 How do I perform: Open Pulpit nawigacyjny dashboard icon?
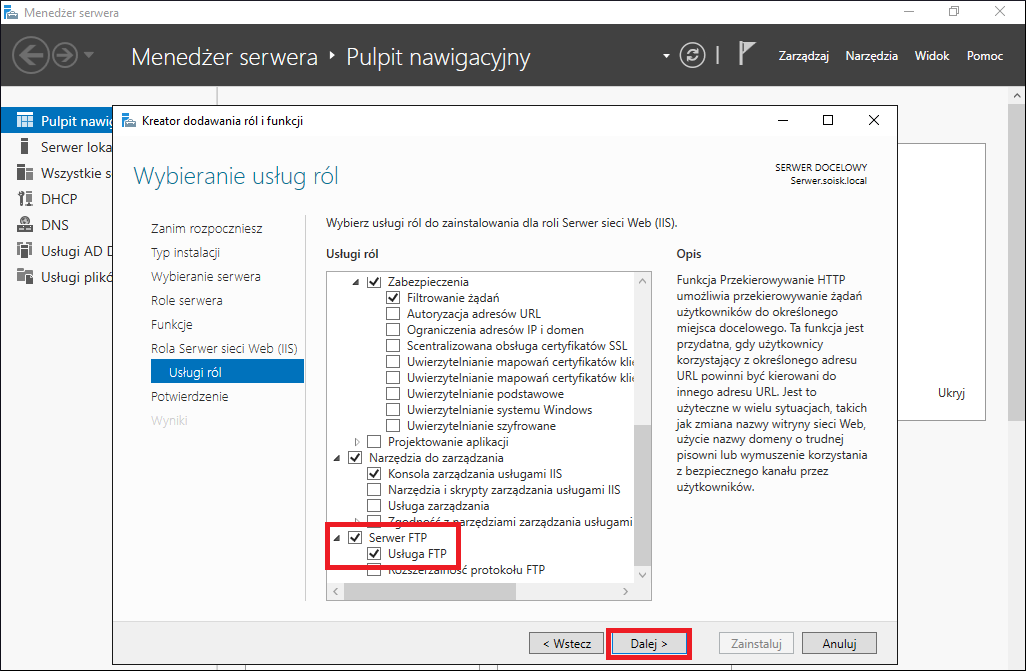point(25,120)
